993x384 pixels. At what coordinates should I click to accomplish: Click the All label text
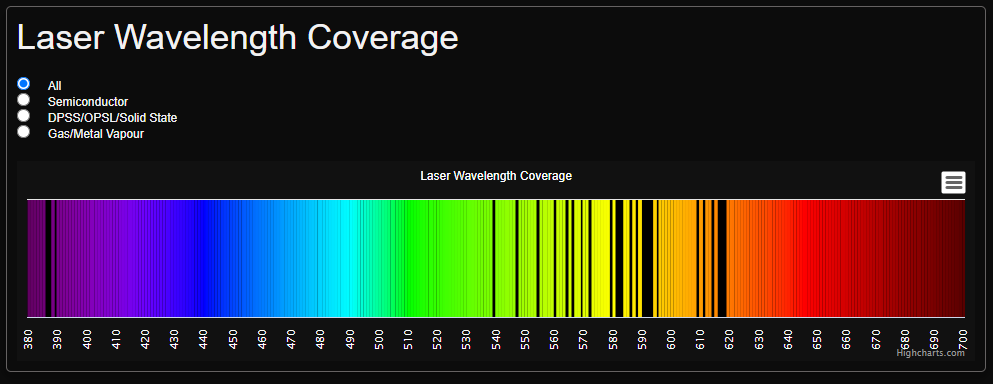(x=54, y=86)
